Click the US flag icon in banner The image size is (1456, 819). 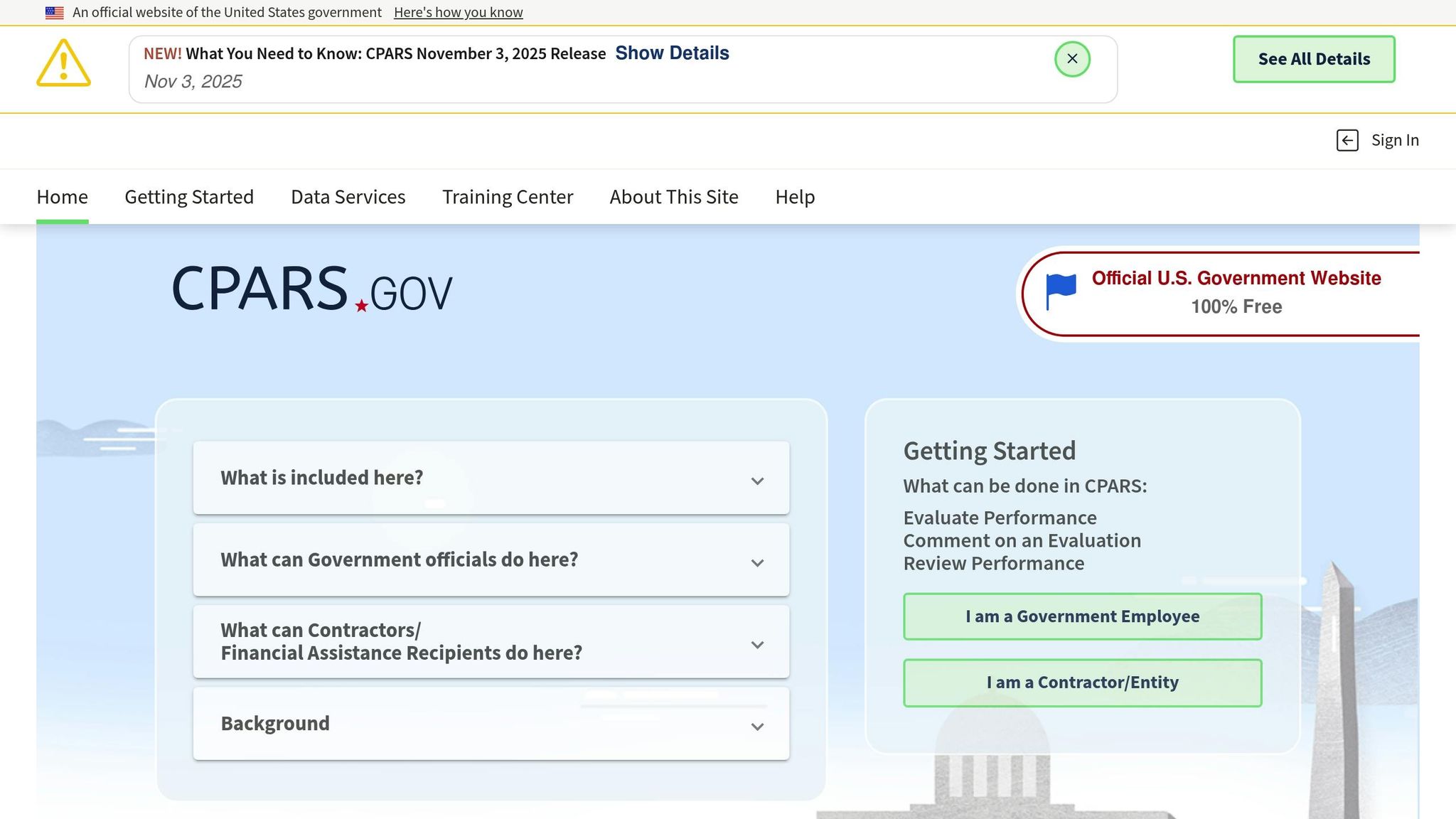[55, 13]
